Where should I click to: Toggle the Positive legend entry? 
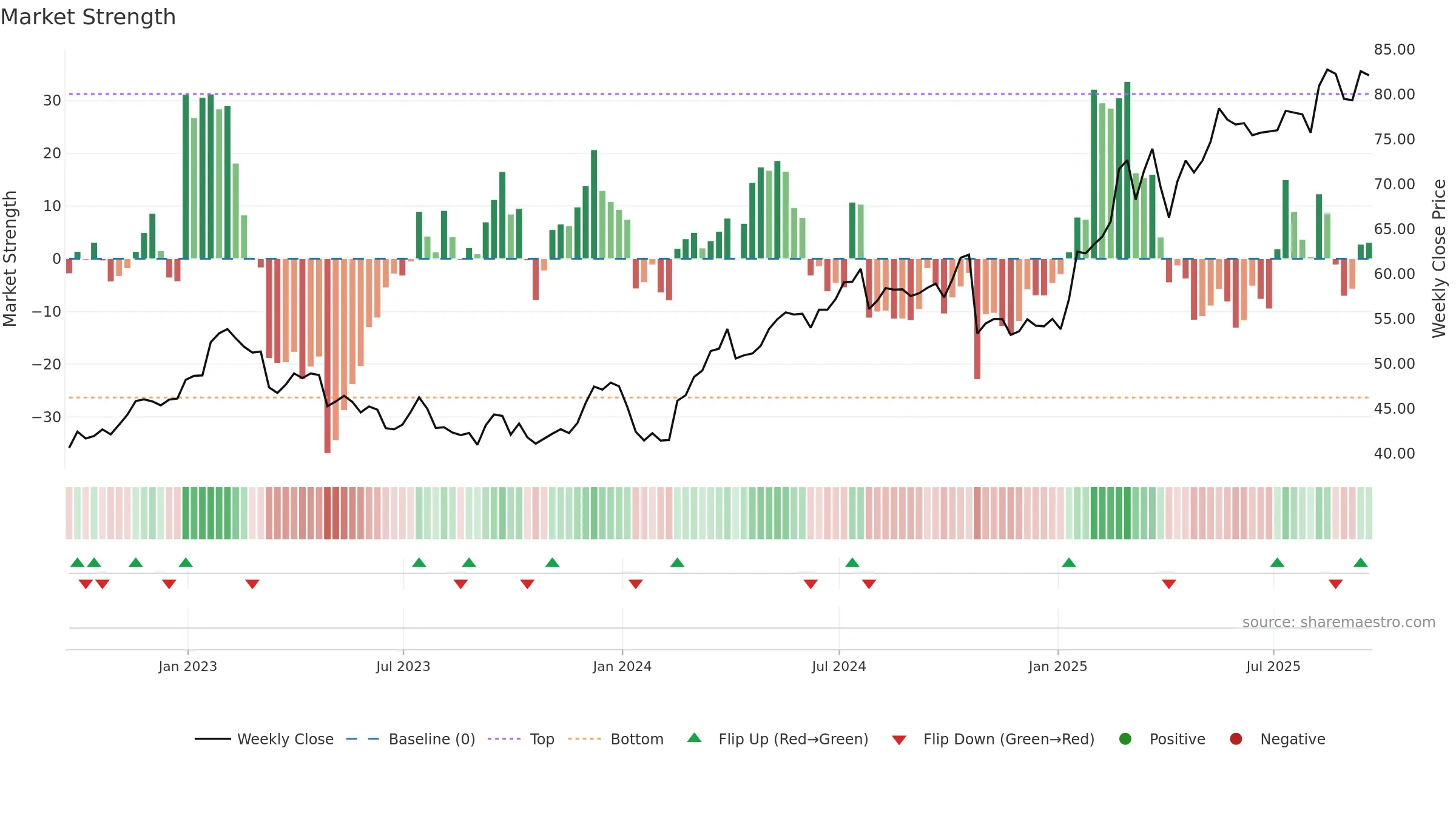(1162, 739)
